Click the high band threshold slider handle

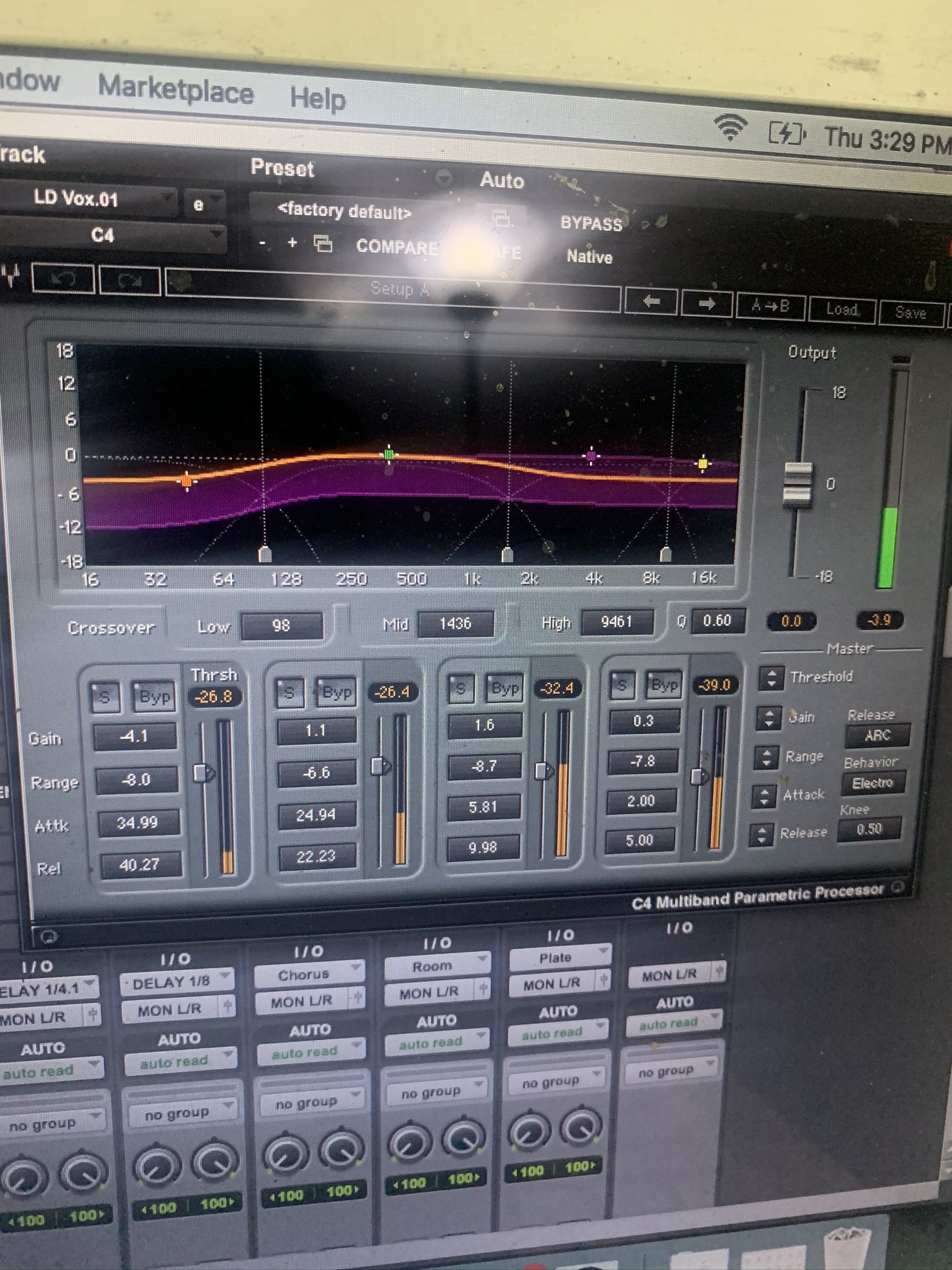point(700,776)
